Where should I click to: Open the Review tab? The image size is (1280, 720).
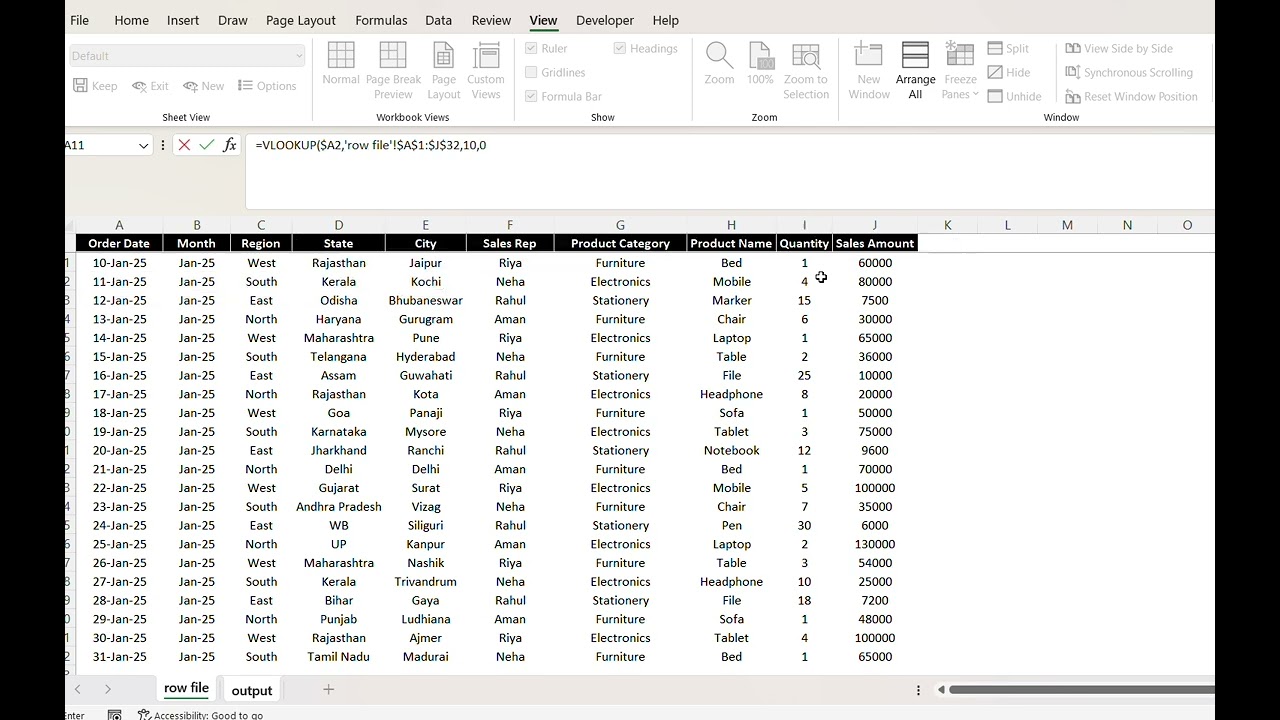[491, 20]
